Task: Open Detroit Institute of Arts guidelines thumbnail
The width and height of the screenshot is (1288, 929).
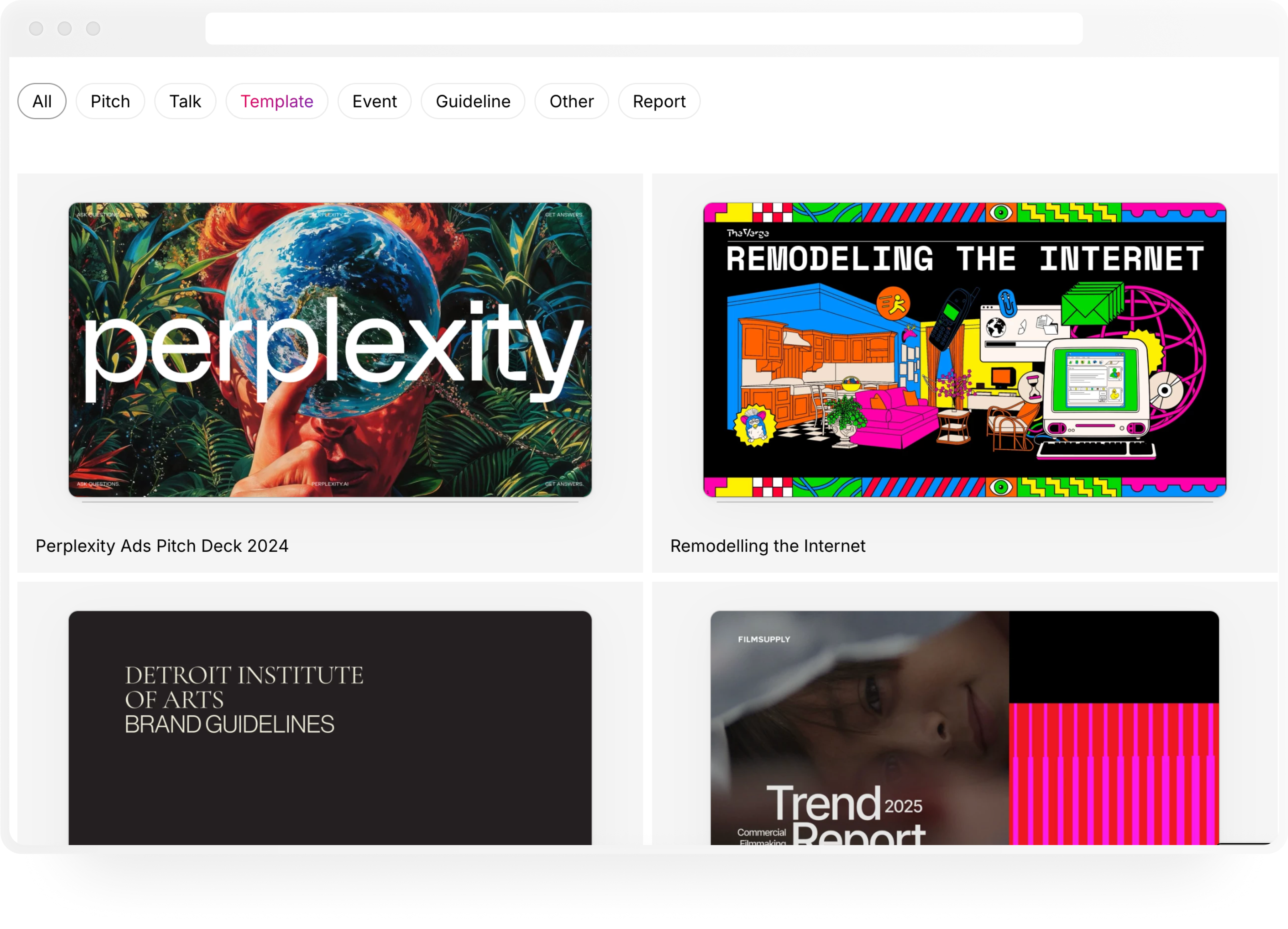Action: (330, 727)
